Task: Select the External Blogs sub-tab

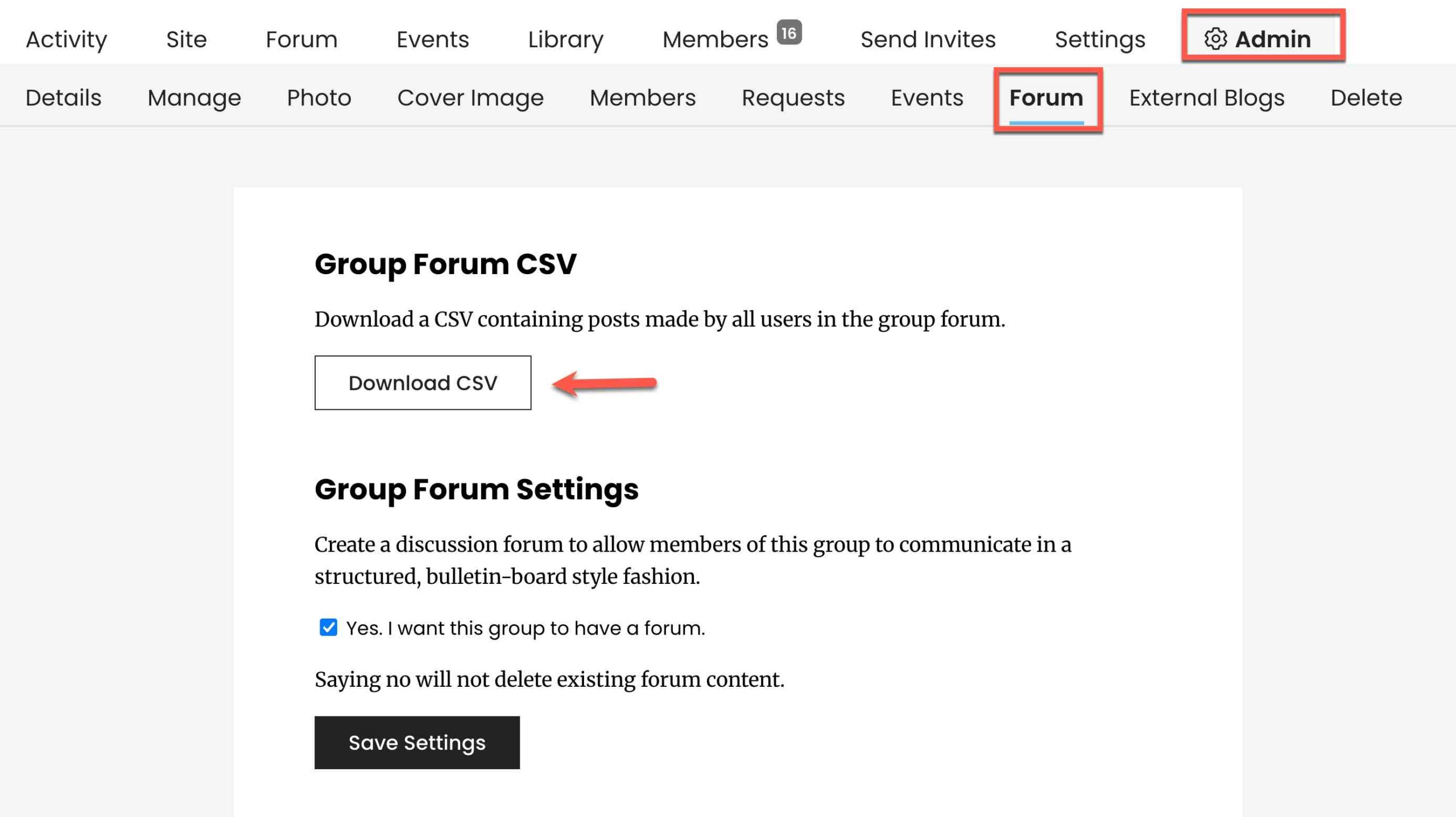Action: point(1207,97)
